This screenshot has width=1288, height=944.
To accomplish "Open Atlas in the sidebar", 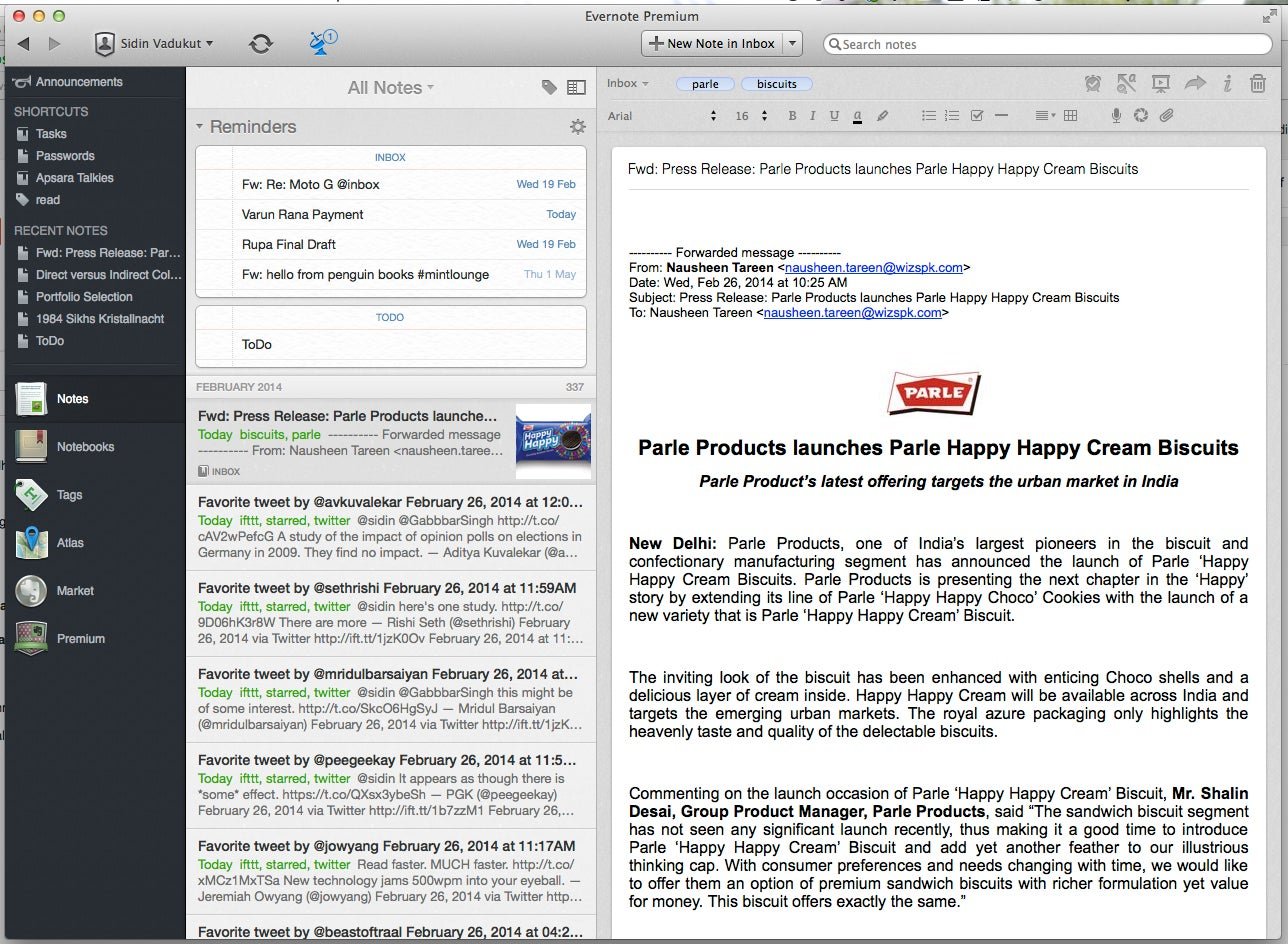I will click(x=93, y=543).
